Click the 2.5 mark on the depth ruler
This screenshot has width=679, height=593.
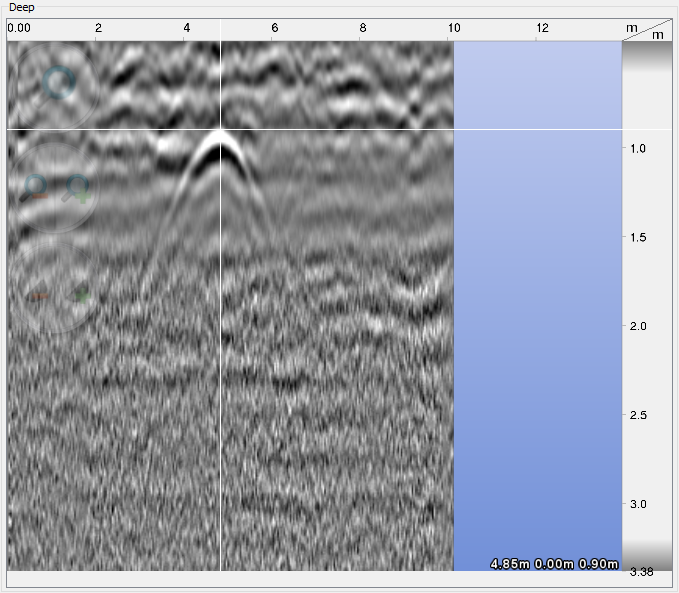coord(638,415)
